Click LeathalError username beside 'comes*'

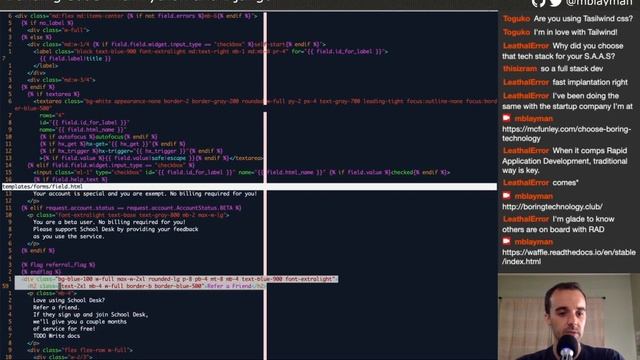pyautogui.click(x=526, y=183)
